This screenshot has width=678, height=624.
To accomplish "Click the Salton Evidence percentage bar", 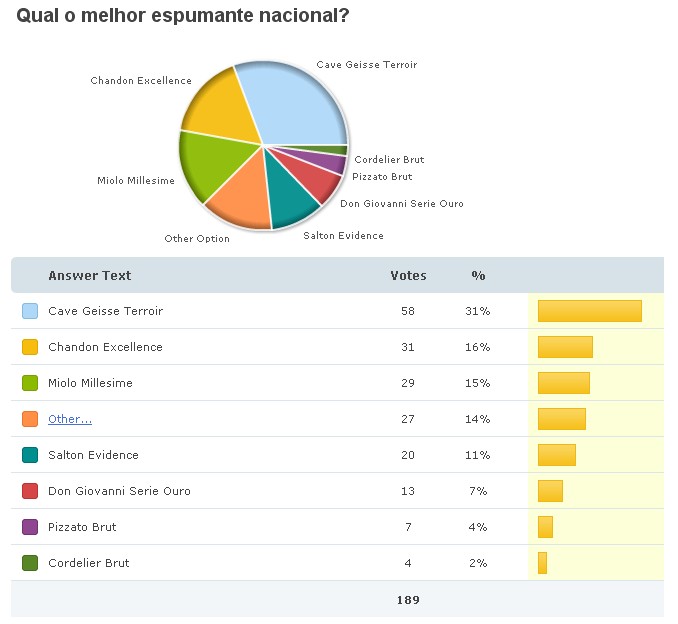I will point(557,455).
